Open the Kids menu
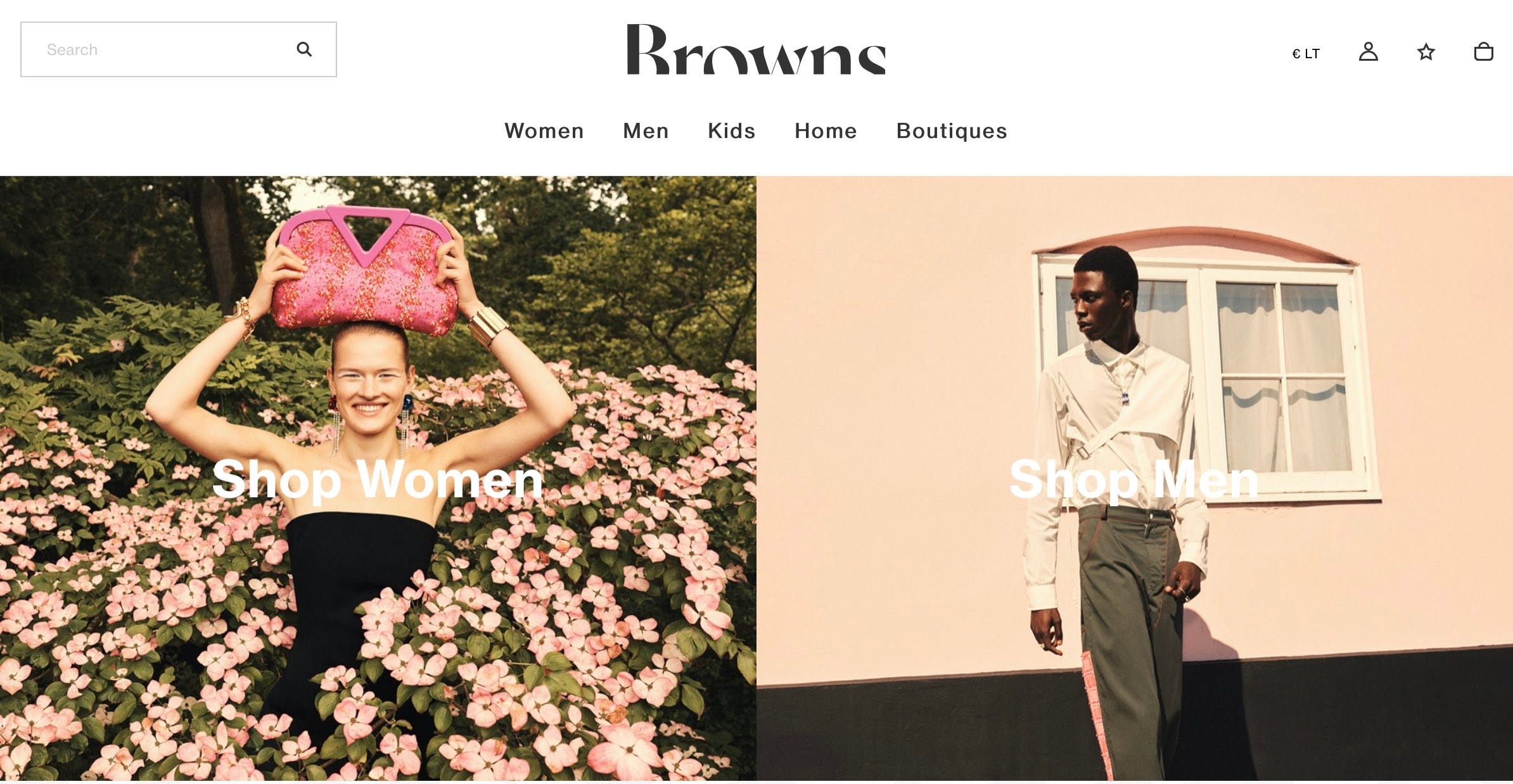Image resolution: width=1513 pixels, height=784 pixels. point(732,130)
